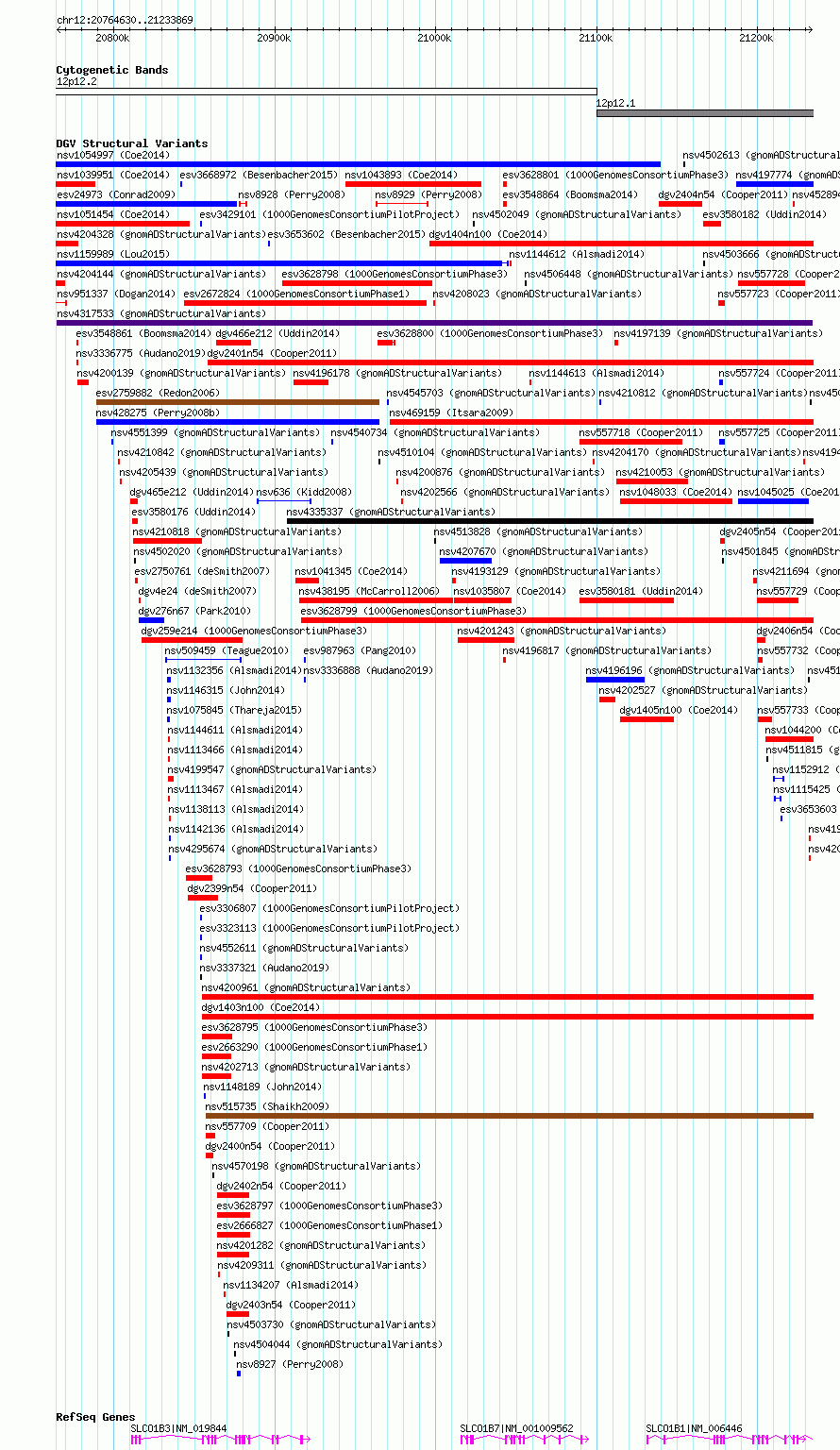Click the gray 12p12.1 cytogenetic band

pyautogui.click(x=704, y=113)
